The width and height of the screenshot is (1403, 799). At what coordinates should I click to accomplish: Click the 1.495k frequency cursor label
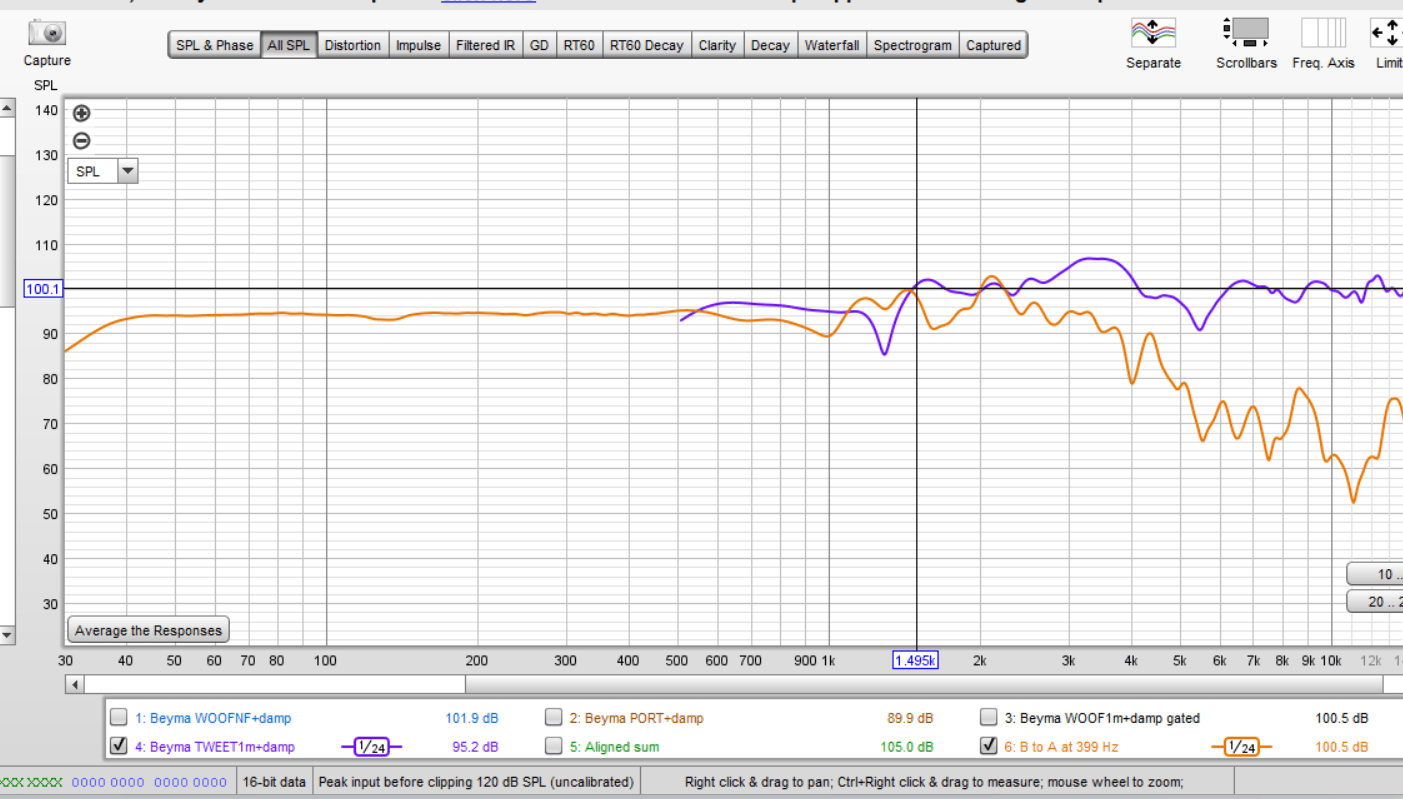click(916, 660)
